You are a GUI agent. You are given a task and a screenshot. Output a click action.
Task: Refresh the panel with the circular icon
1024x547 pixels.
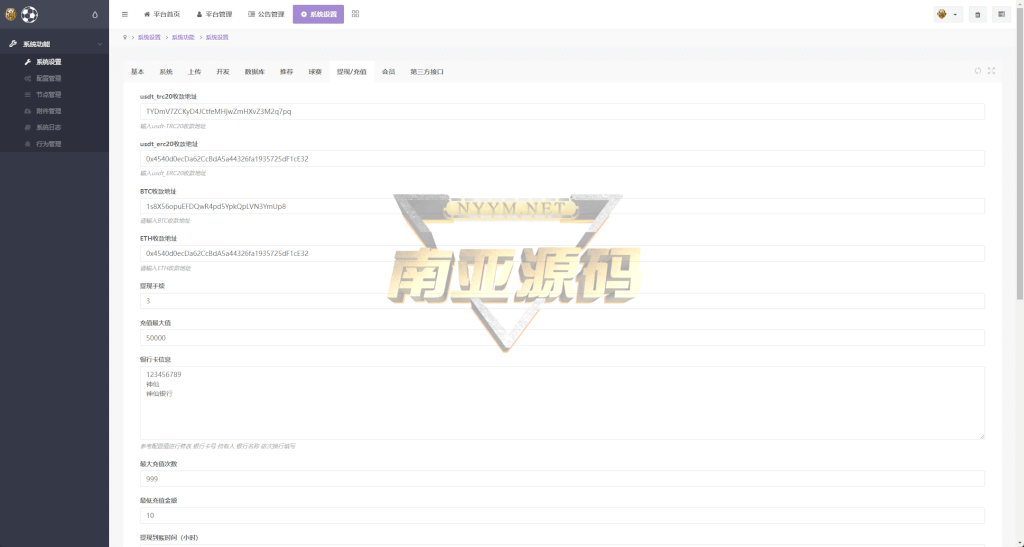(978, 71)
